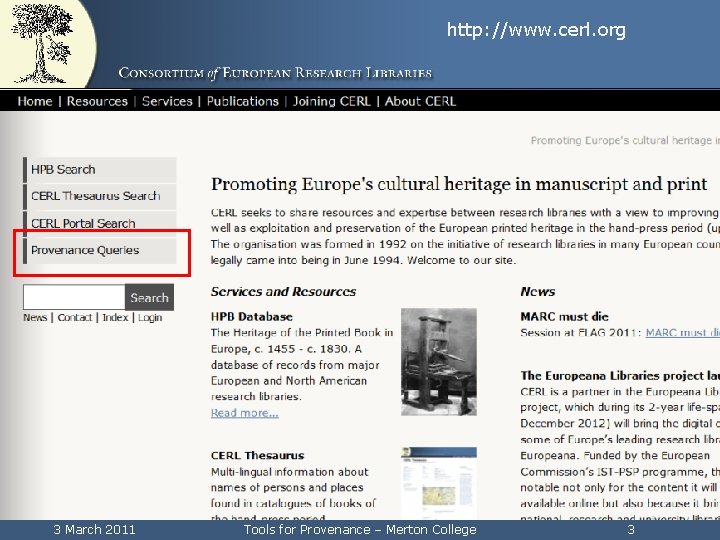Click the Consortium of European Research Libraries title

click(275, 73)
